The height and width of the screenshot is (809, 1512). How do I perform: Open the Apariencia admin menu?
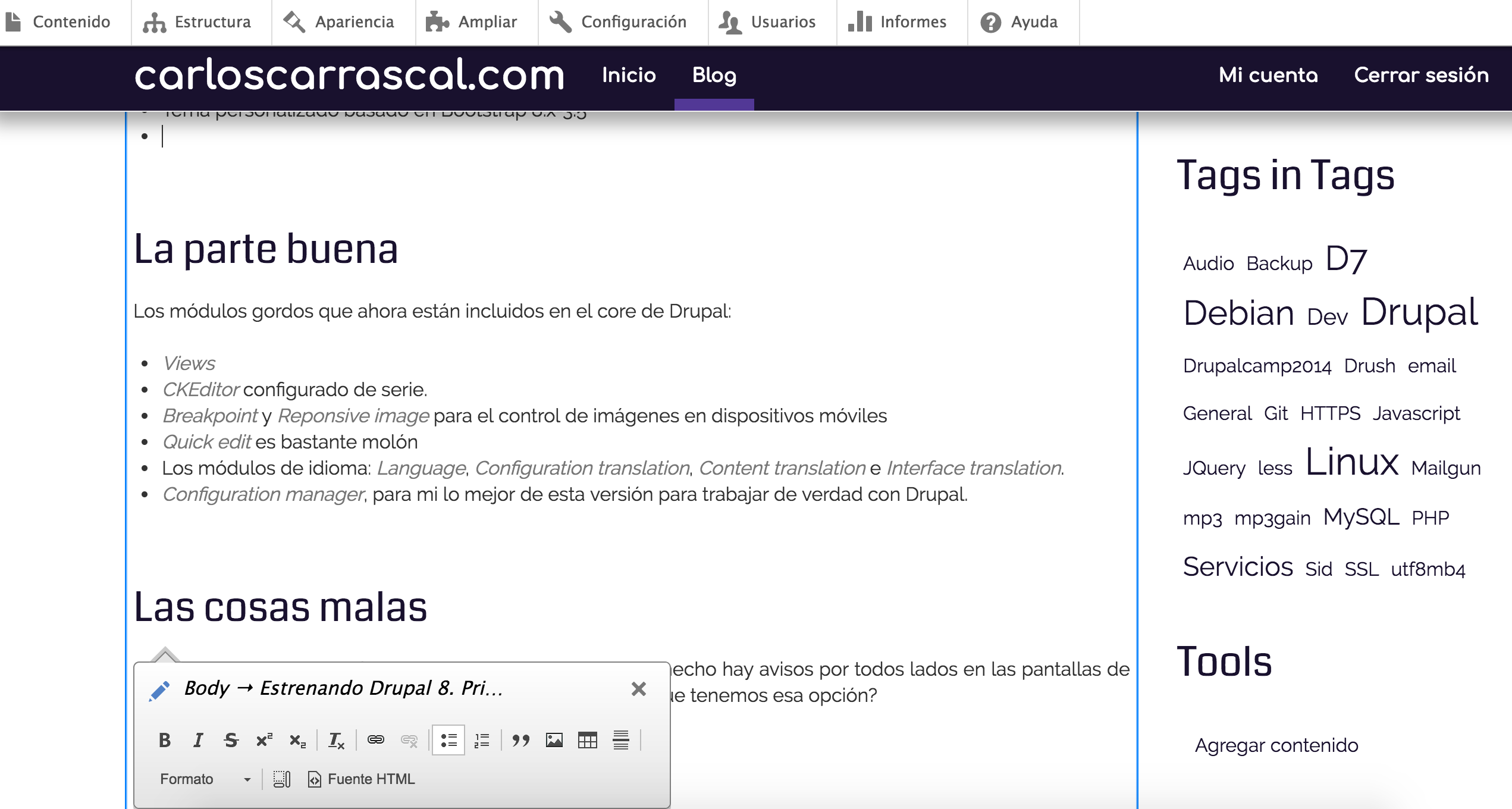pos(339,22)
